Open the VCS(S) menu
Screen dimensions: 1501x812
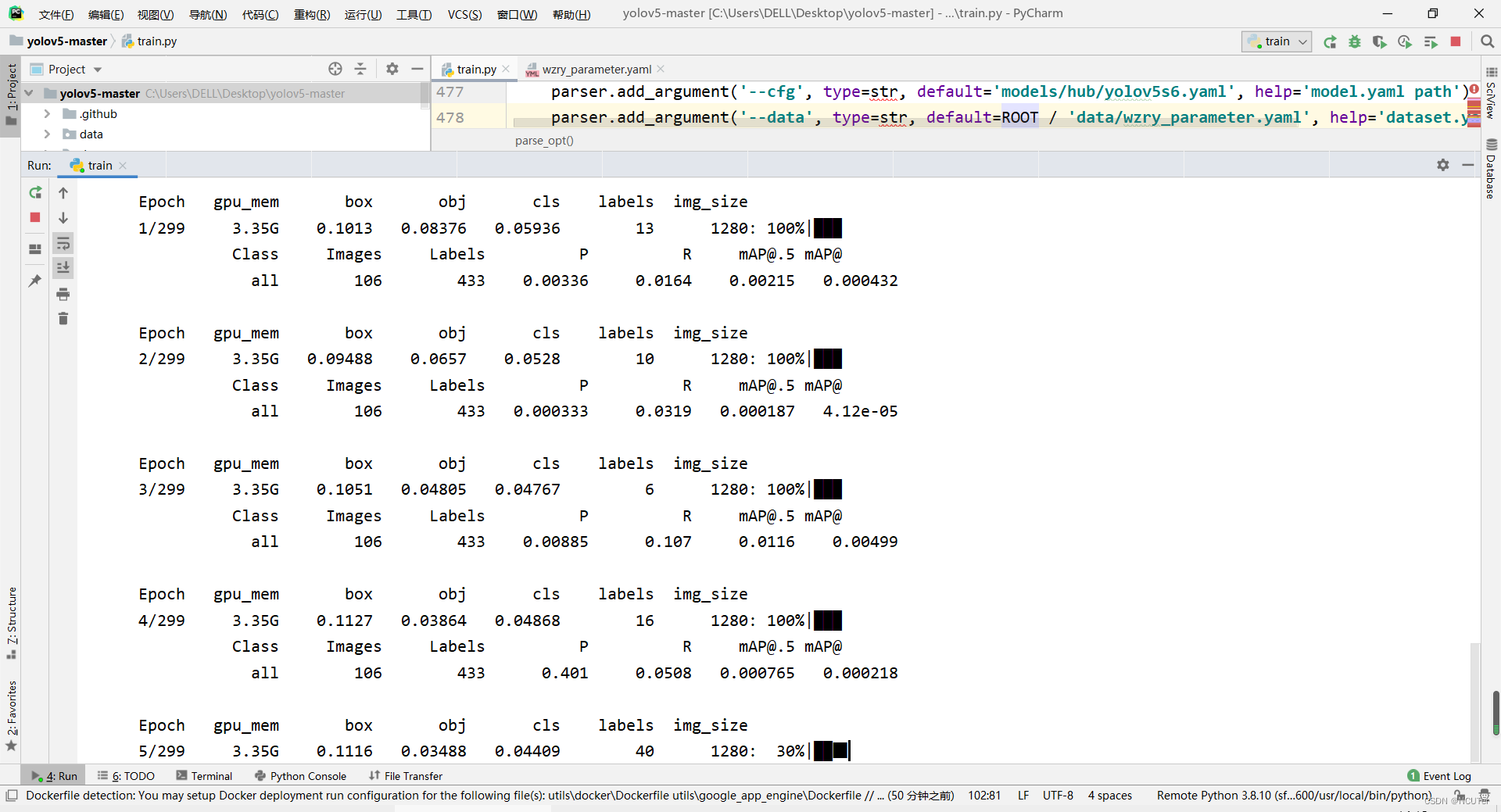pyautogui.click(x=464, y=13)
